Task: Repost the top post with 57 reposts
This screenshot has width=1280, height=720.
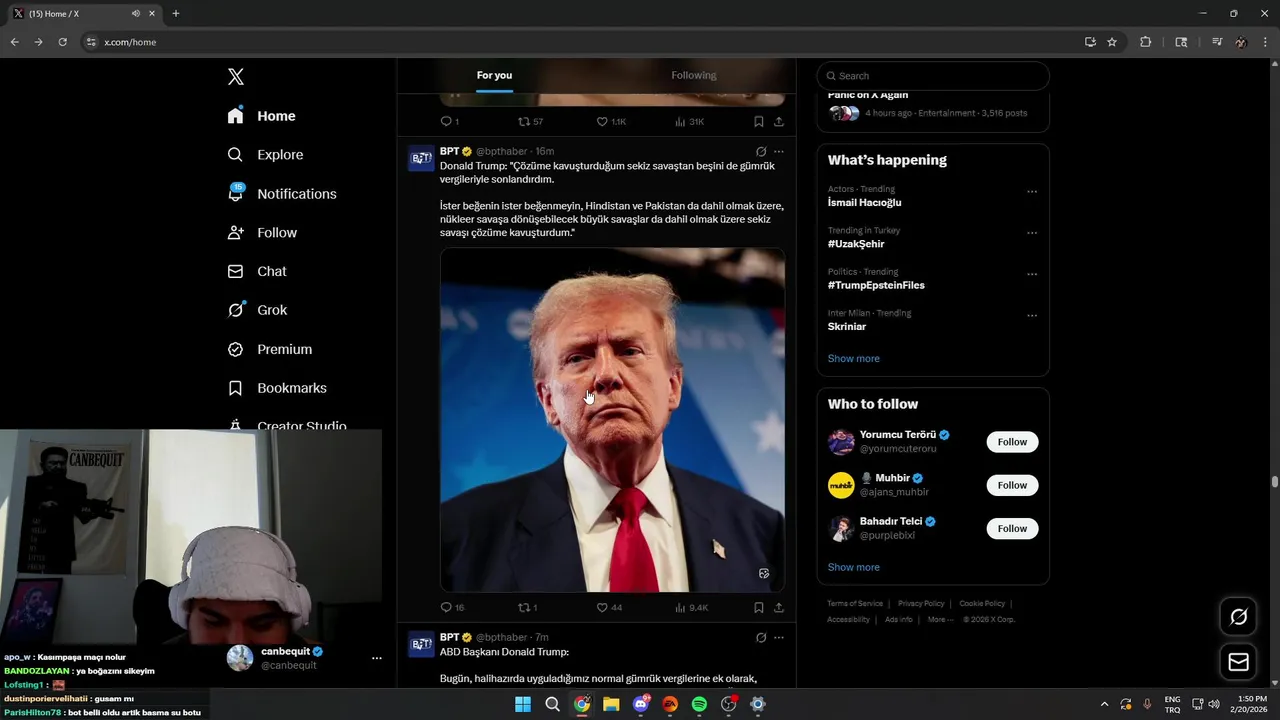Action: [x=530, y=121]
